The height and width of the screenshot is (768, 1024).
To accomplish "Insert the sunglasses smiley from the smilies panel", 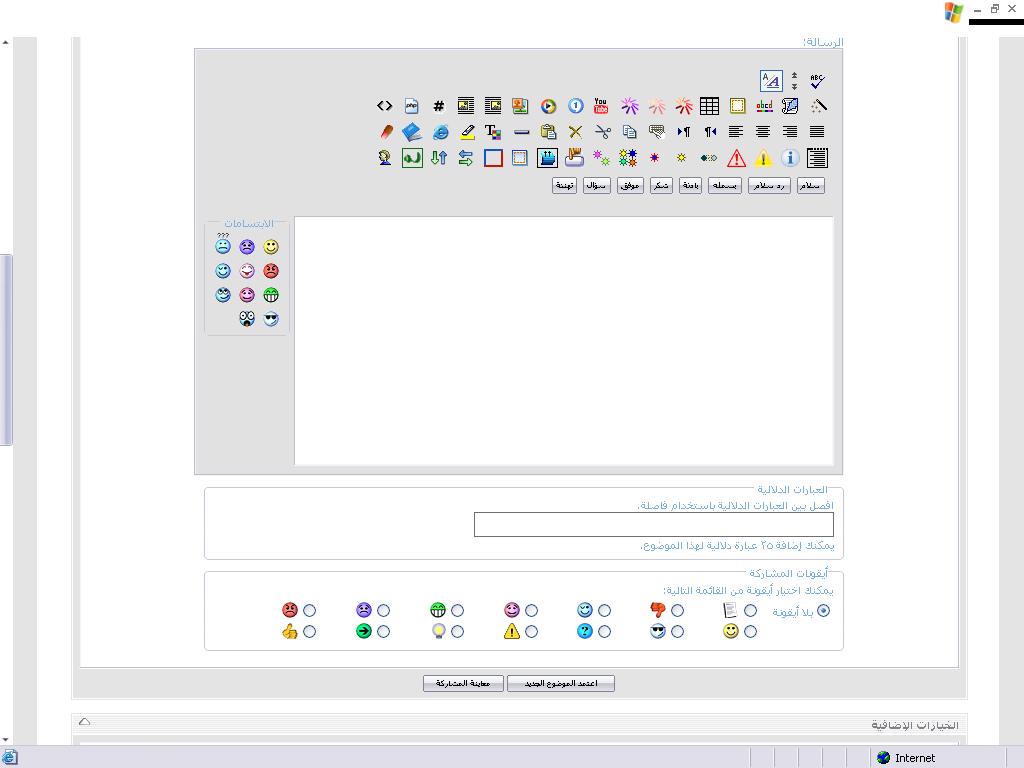I will pyautogui.click(x=271, y=319).
